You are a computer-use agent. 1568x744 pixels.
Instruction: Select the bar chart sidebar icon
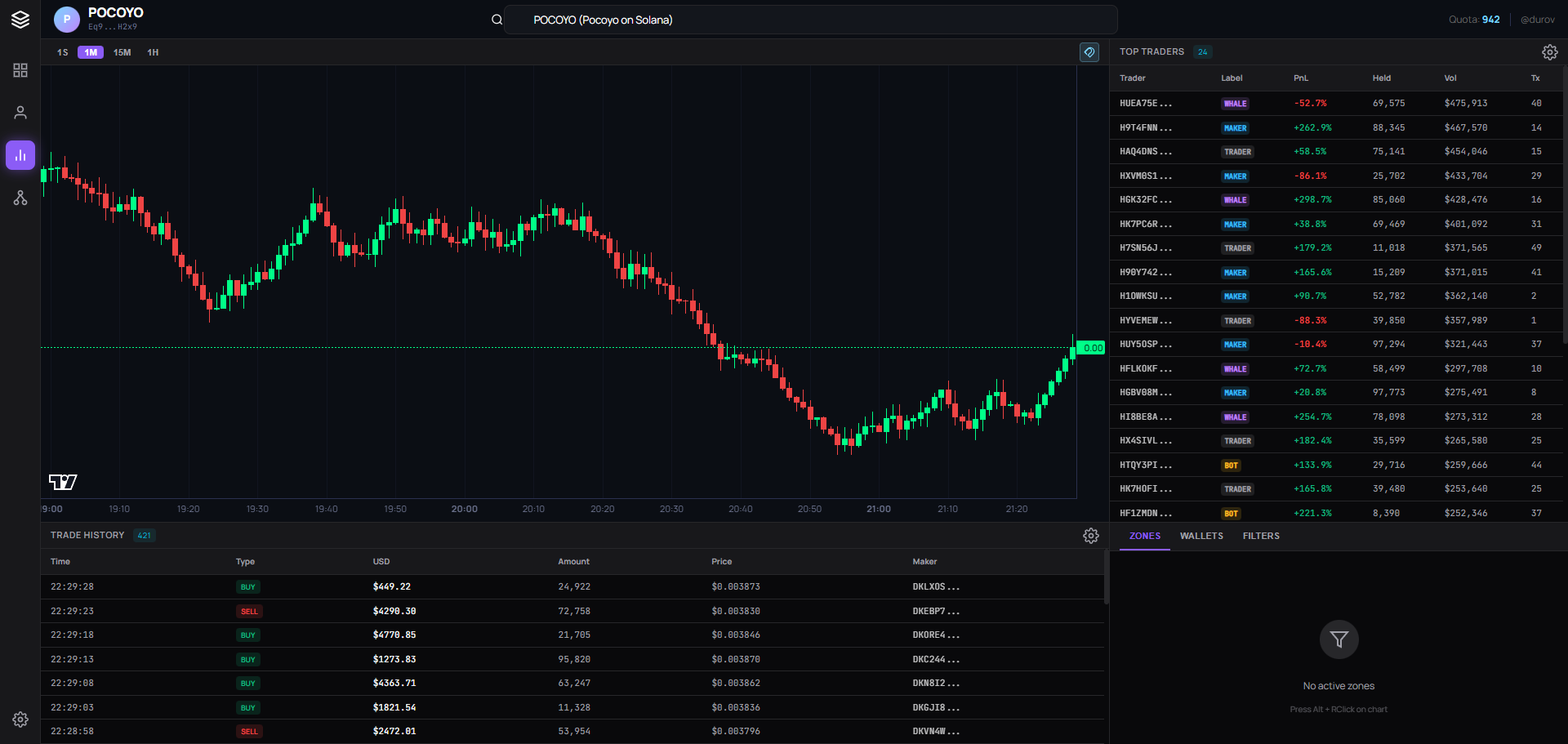(20, 155)
